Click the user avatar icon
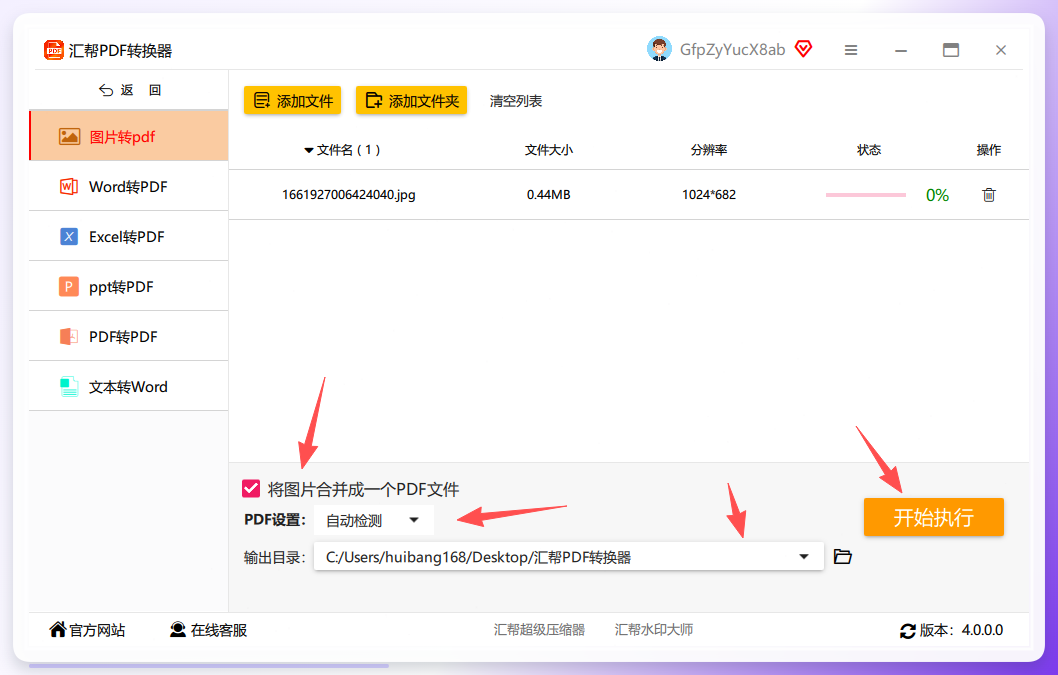This screenshot has height=675, width=1058. [659, 49]
